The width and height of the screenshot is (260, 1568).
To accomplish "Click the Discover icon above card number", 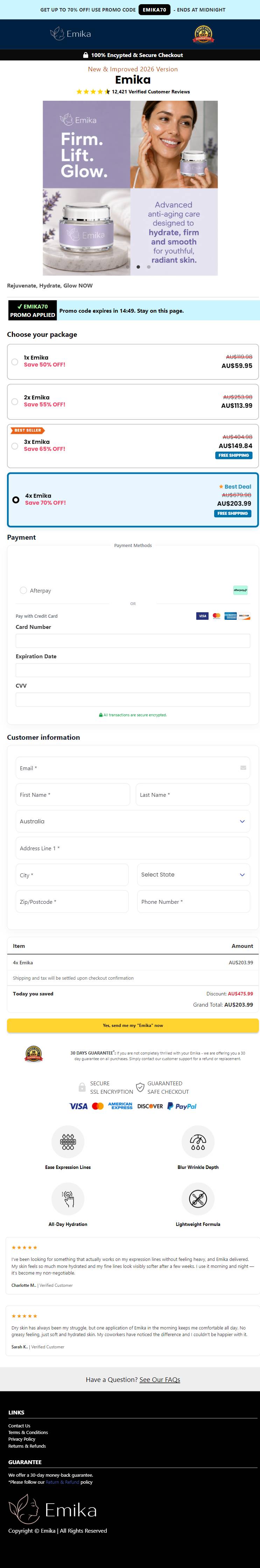I will click(x=244, y=616).
